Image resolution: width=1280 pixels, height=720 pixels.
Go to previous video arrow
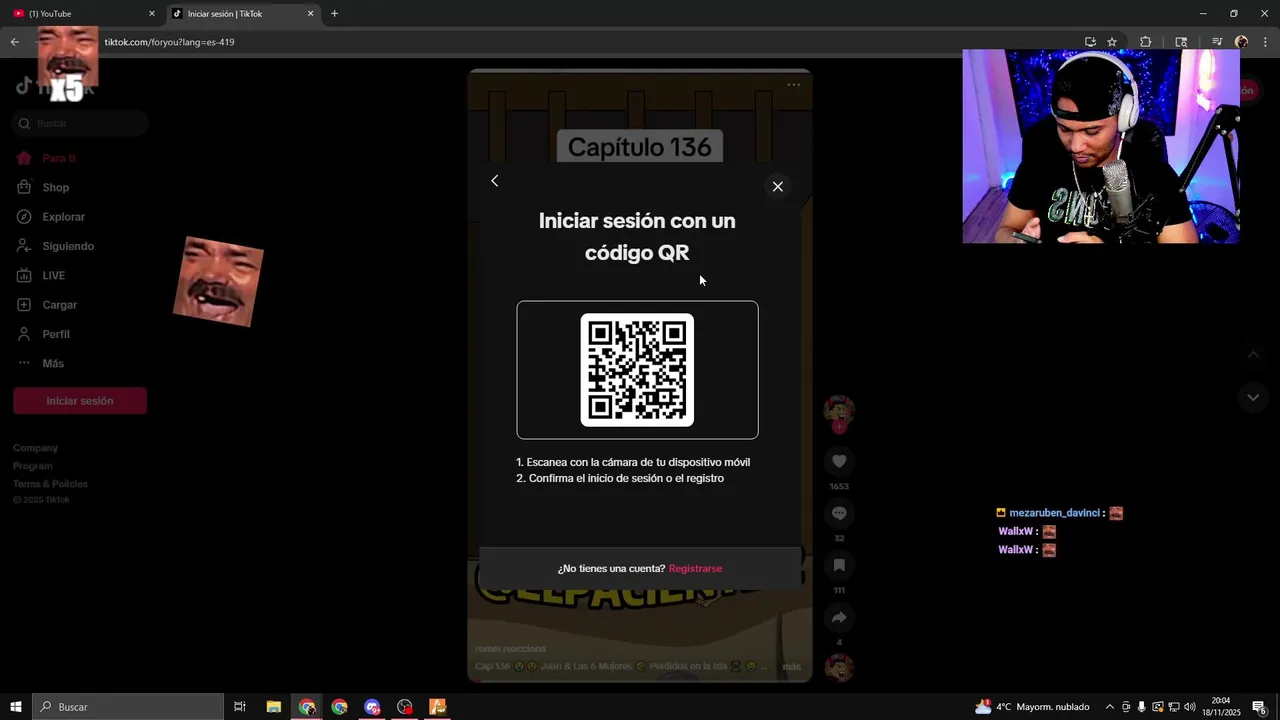point(1253,354)
